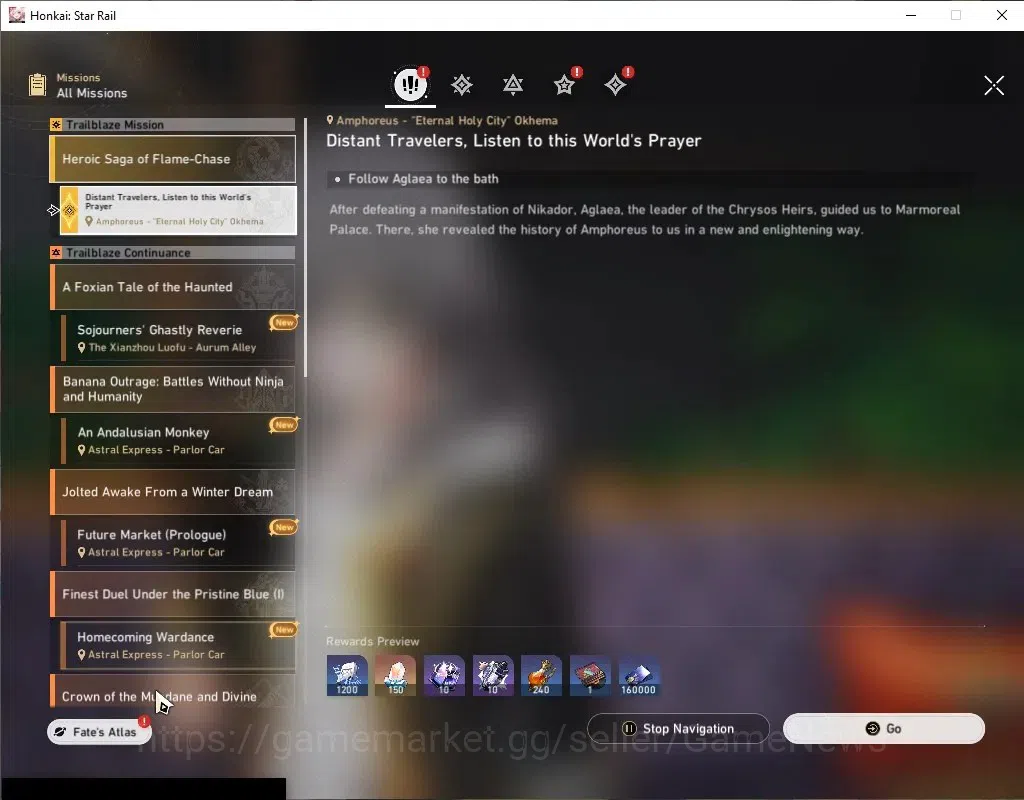Close the missions panel with the X

click(x=994, y=85)
